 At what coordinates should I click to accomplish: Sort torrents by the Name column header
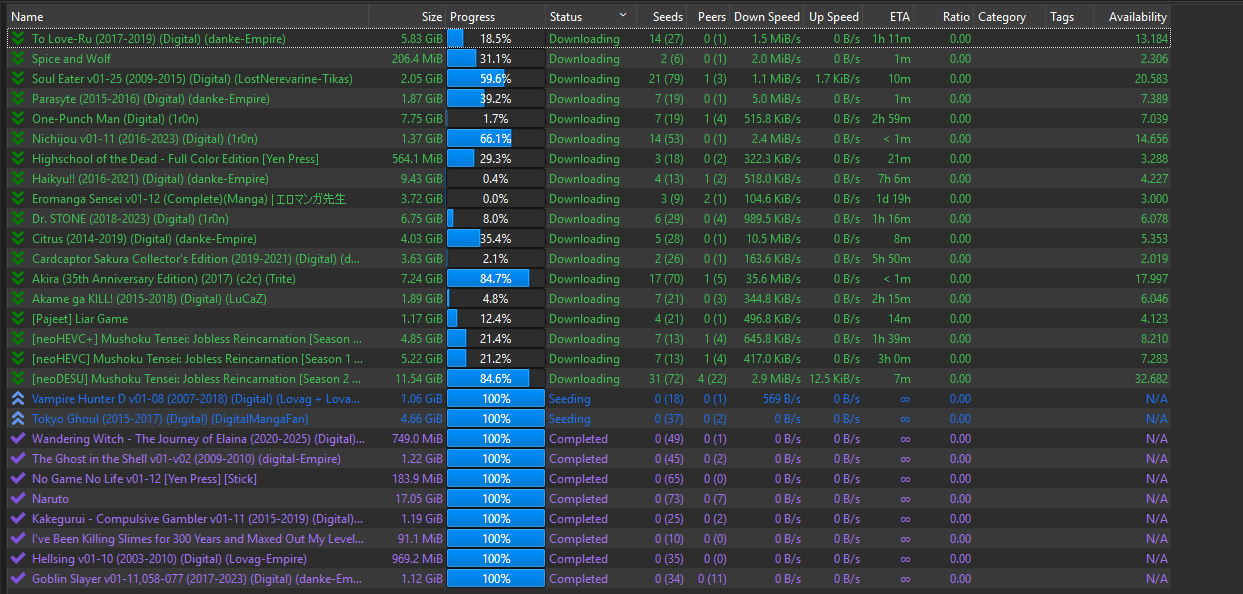pyautogui.click(x=27, y=16)
